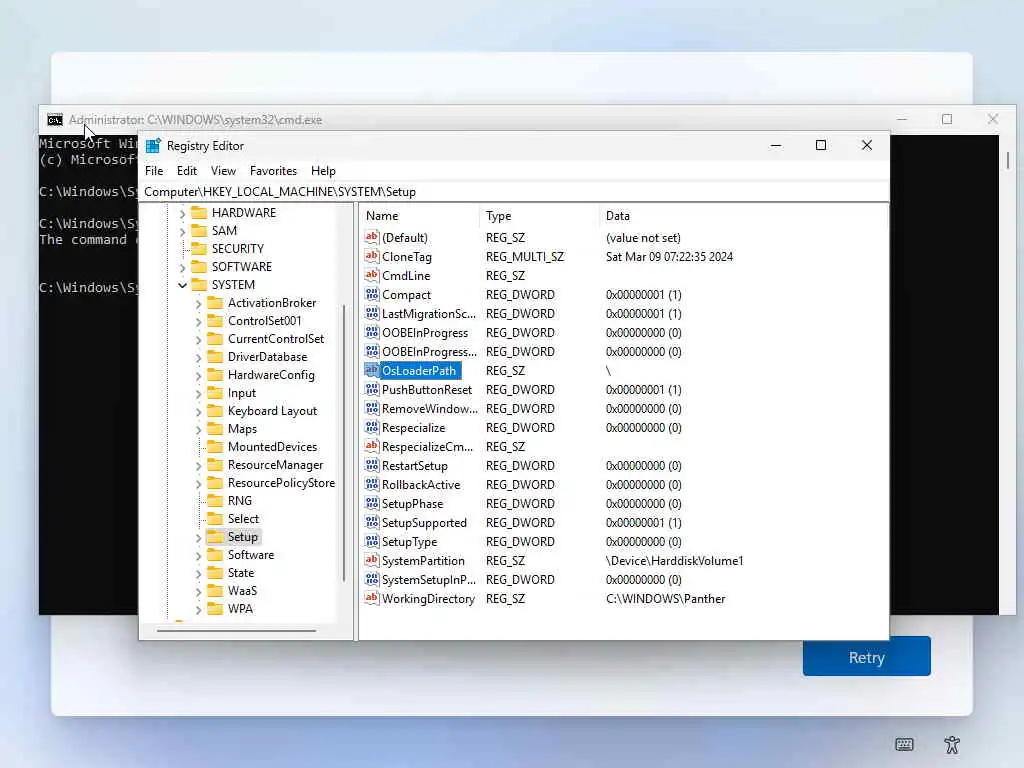
Task: Select the State folder icon
Action: tap(215, 572)
